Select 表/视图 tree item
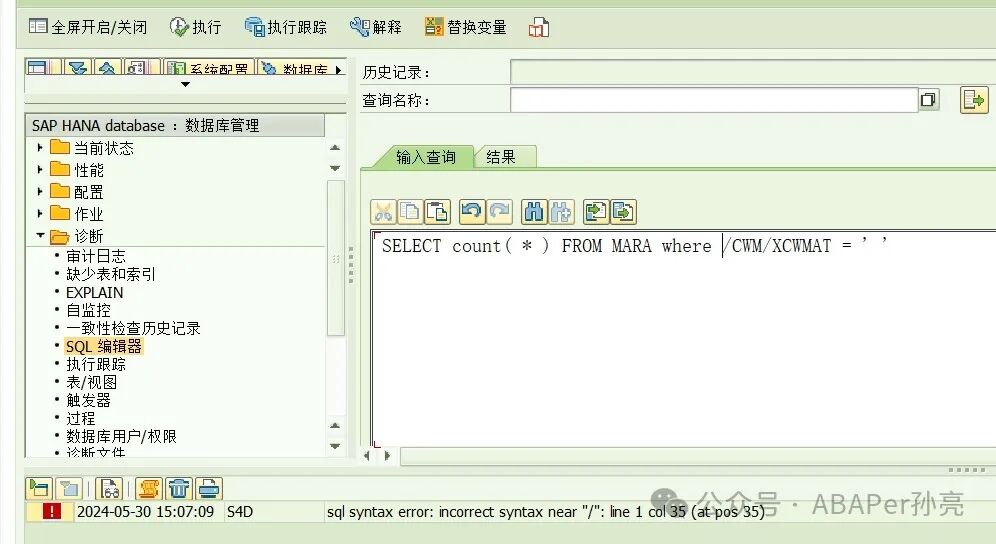The height and width of the screenshot is (544, 996). tap(91, 382)
